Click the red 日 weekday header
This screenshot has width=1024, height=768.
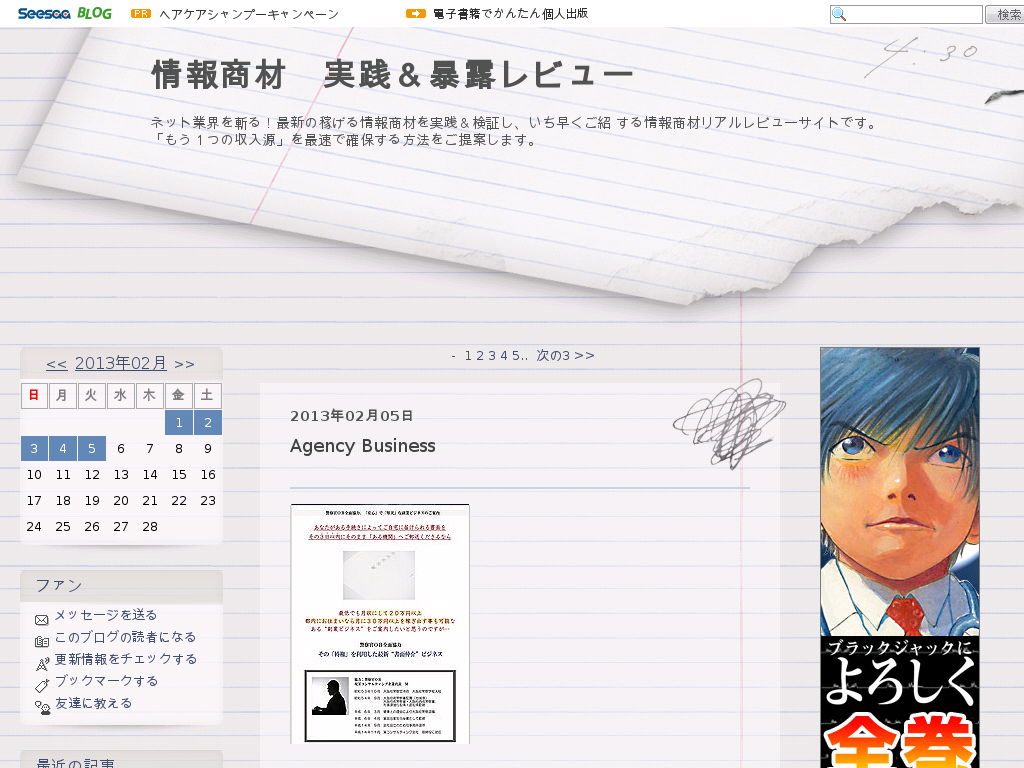(x=34, y=395)
